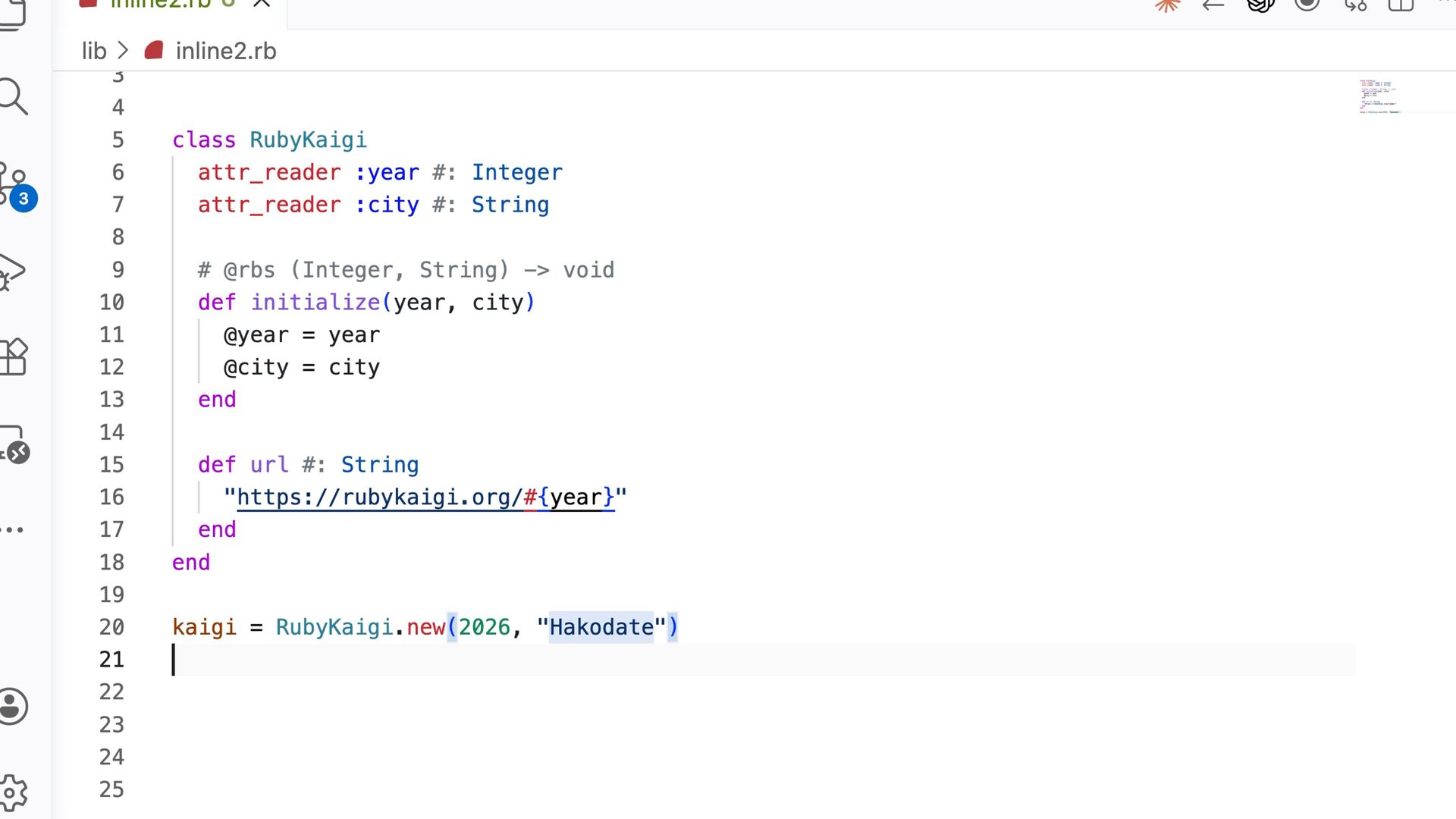Open the Manage settings gear

point(12,792)
